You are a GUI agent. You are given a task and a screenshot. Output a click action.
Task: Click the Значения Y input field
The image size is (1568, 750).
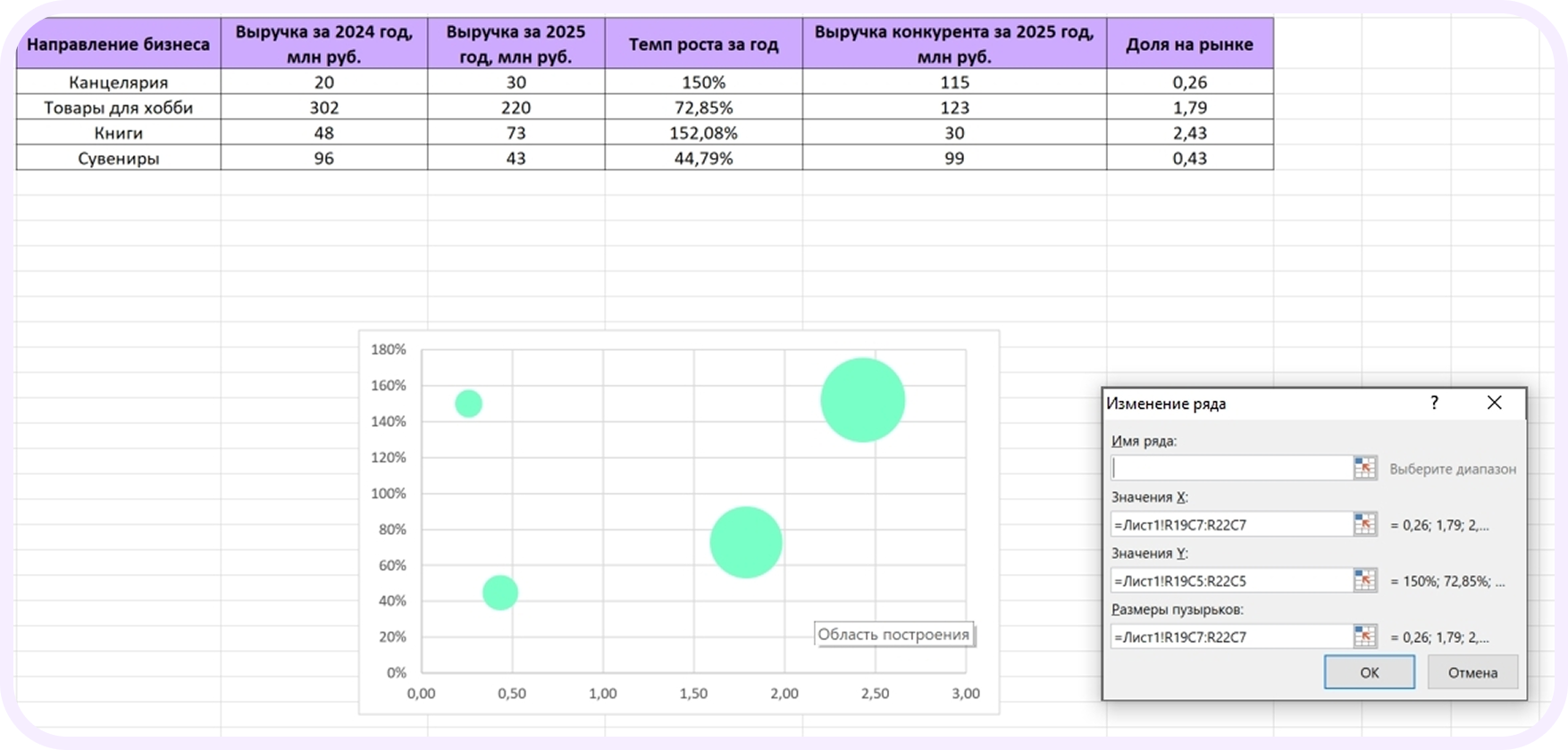[x=1231, y=580]
